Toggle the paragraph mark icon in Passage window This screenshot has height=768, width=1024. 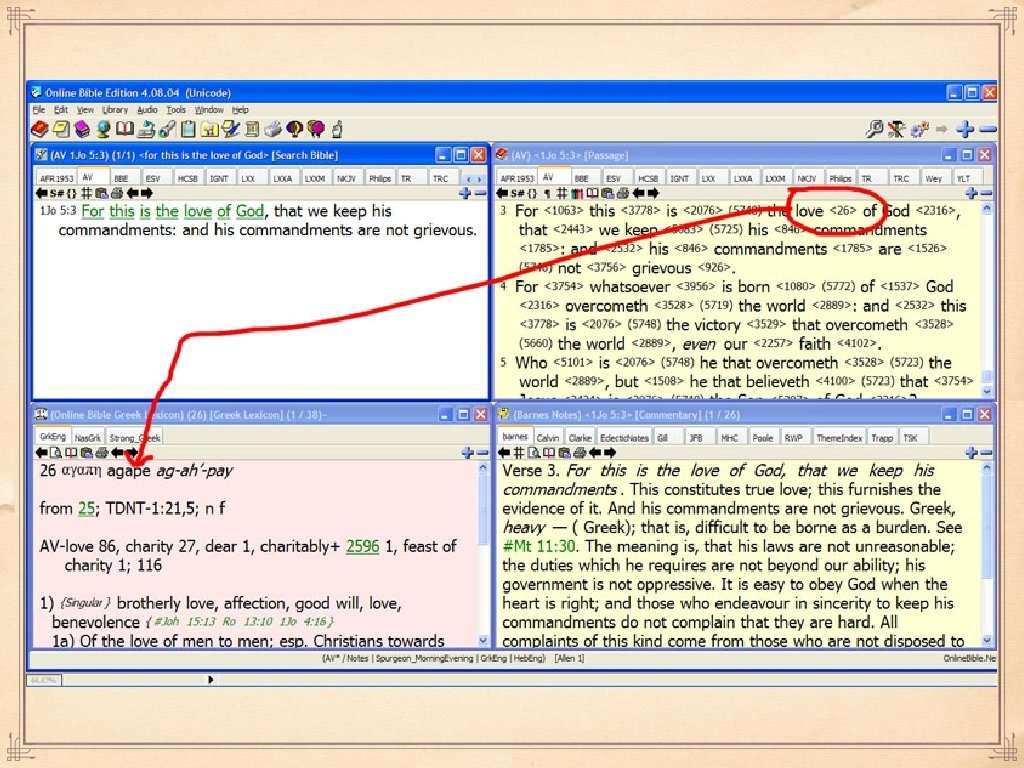coord(547,193)
